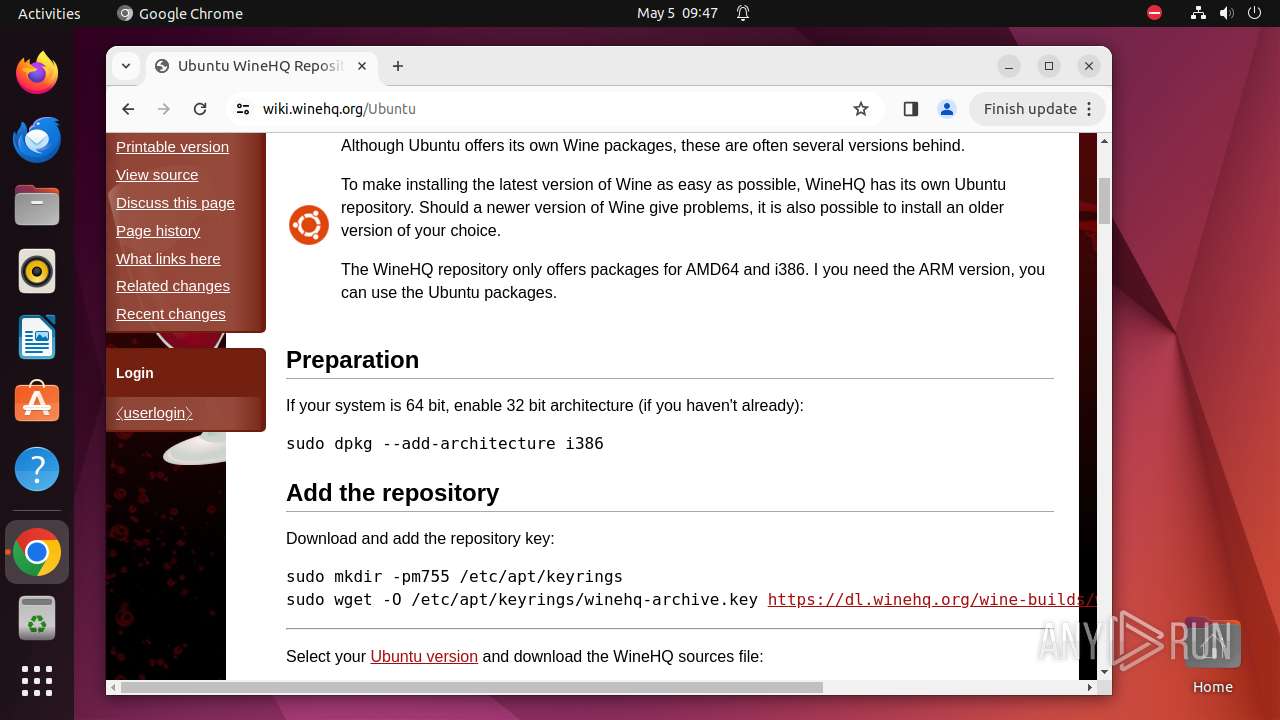Open Firefox from the dock
The width and height of the screenshot is (1280, 720).
37,73
